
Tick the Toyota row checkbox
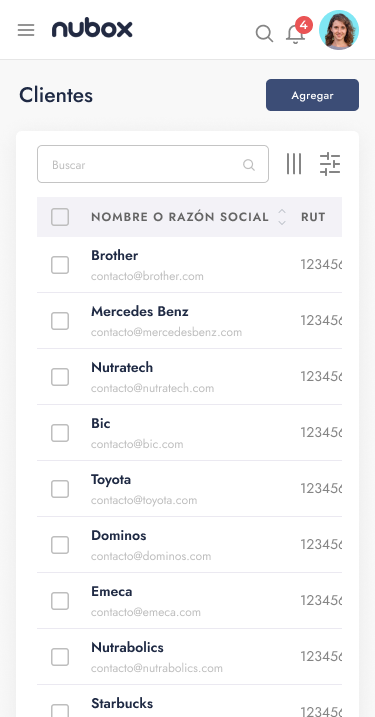[60, 489]
